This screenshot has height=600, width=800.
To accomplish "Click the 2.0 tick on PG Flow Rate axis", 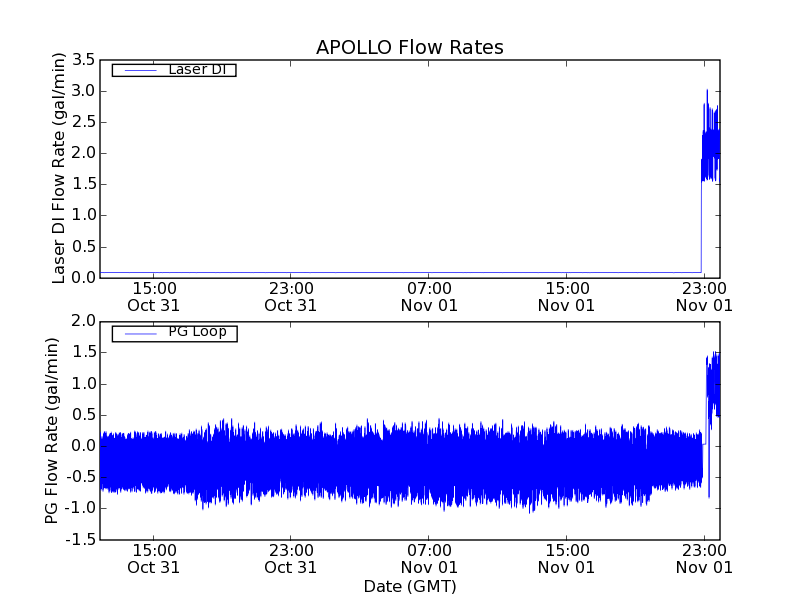I will click(x=84, y=321).
